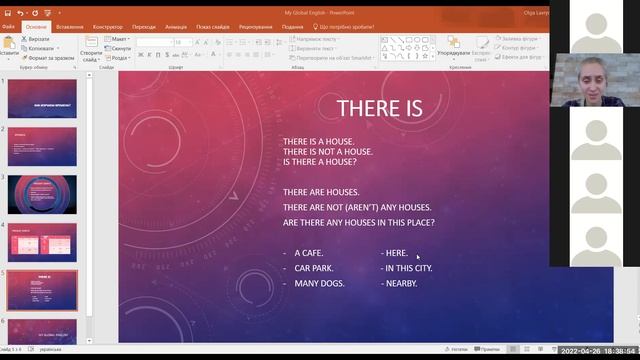
Task: Open the Customize Quick Access Toolbar arrow
Action: click(x=60, y=13)
